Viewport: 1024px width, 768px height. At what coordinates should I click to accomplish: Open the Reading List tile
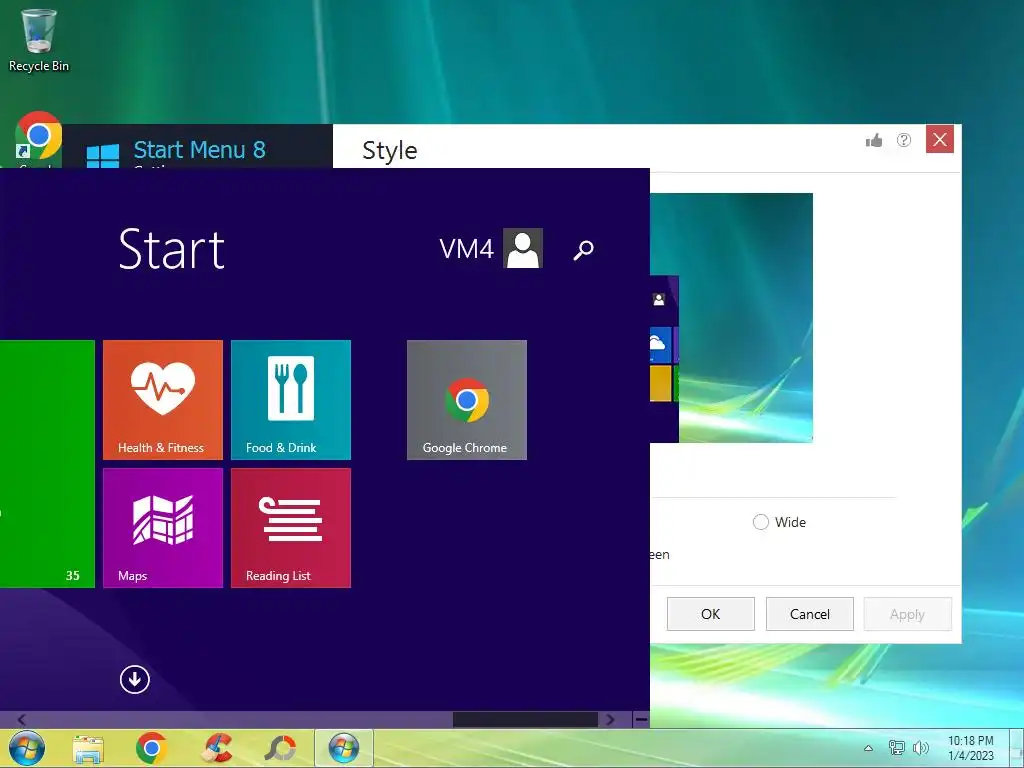point(291,528)
